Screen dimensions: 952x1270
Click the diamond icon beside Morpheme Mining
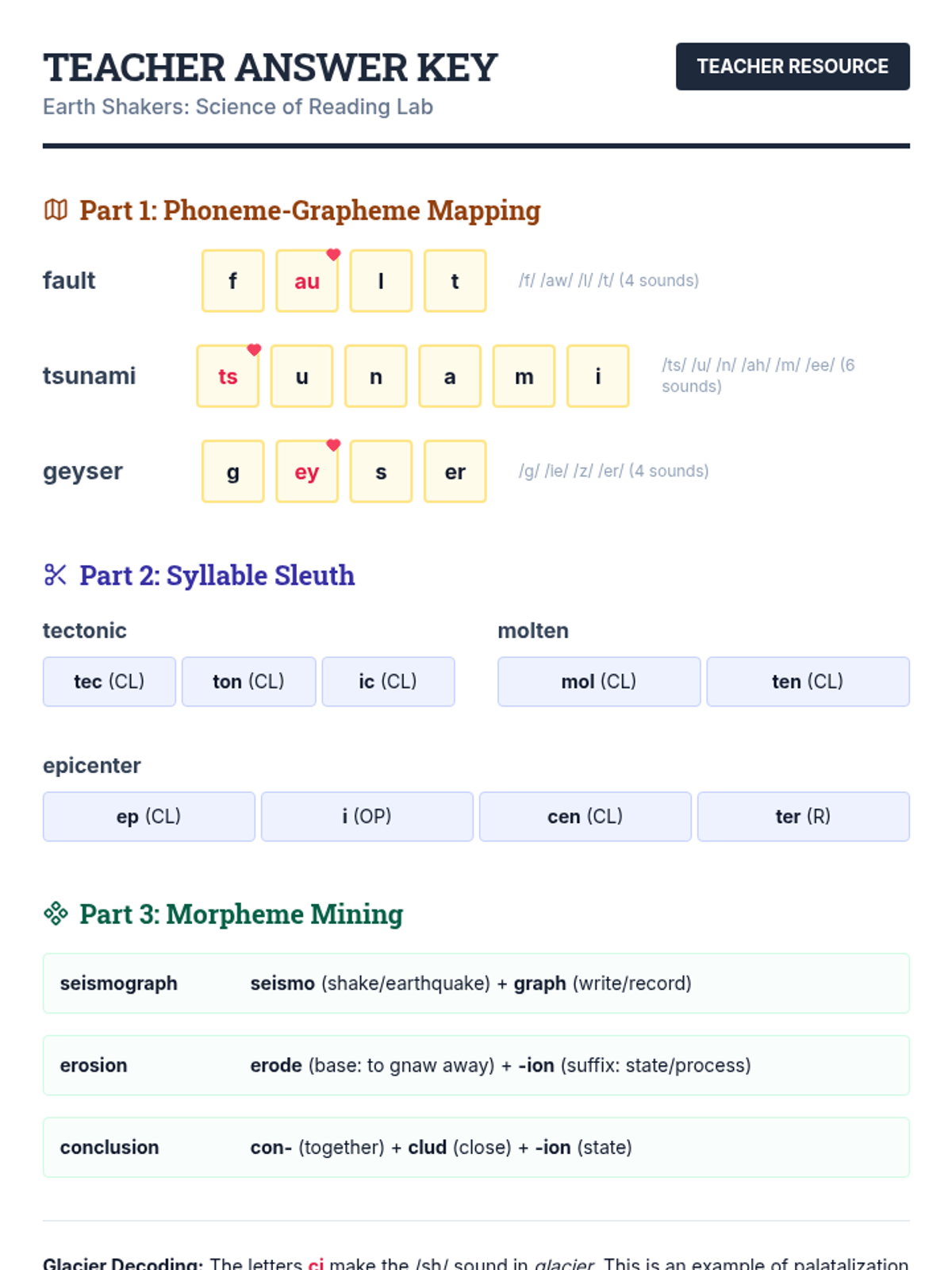tap(56, 914)
